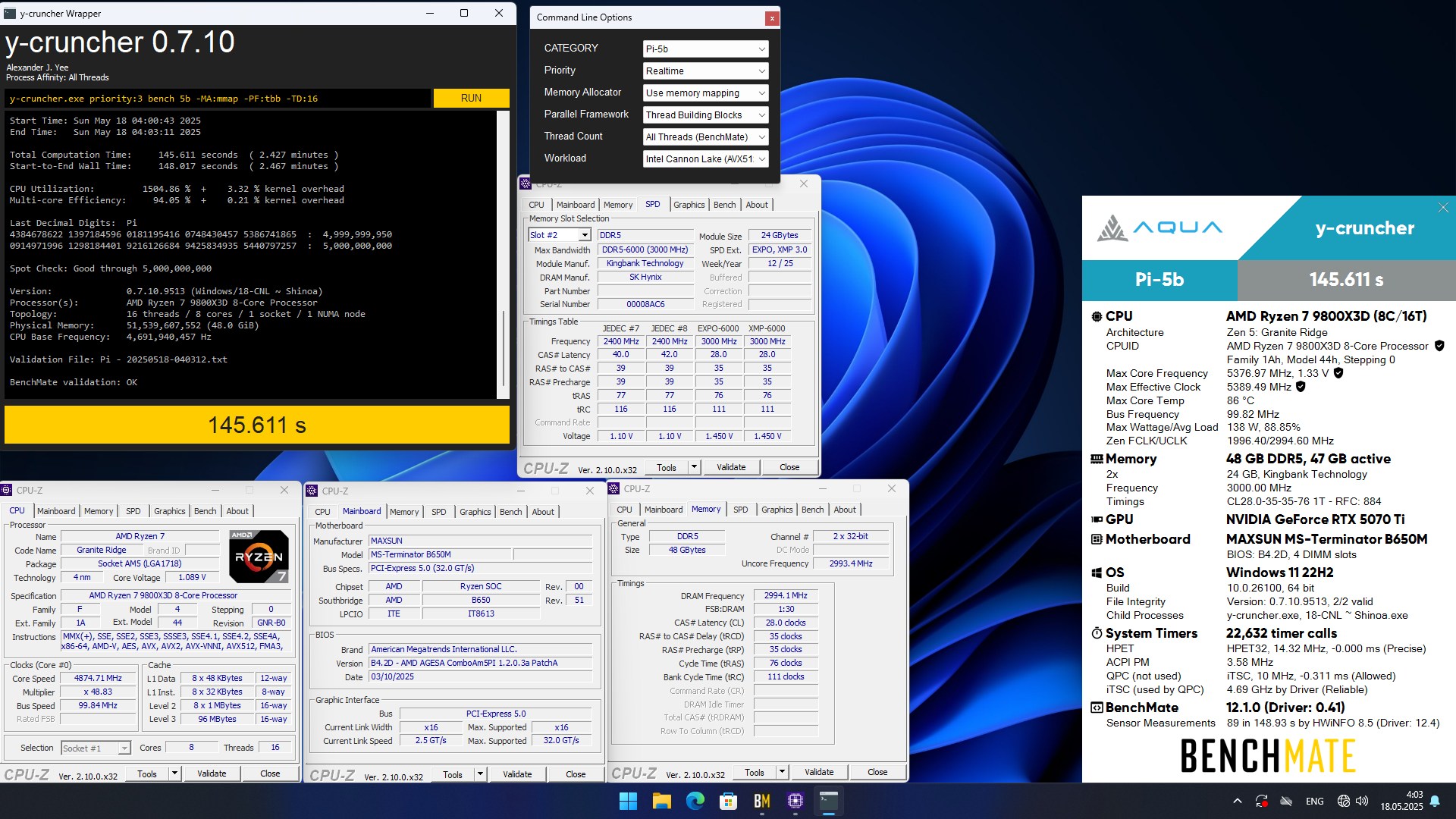The width and height of the screenshot is (1456, 819).
Task: Click Validate in Memory CPU-Z window
Action: [x=819, y=772]
